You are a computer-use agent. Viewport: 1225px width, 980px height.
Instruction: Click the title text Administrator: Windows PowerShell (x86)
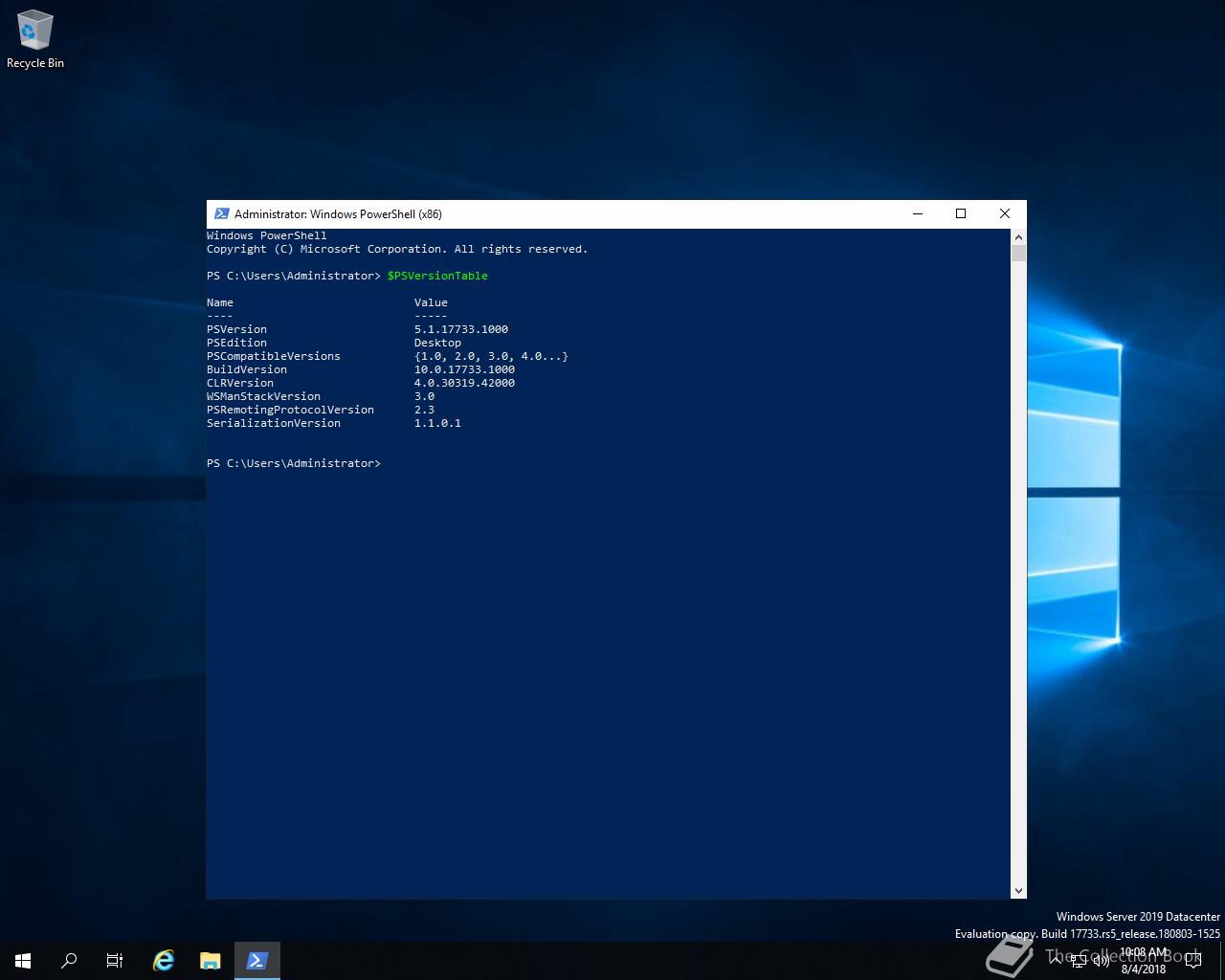(338, 214)
